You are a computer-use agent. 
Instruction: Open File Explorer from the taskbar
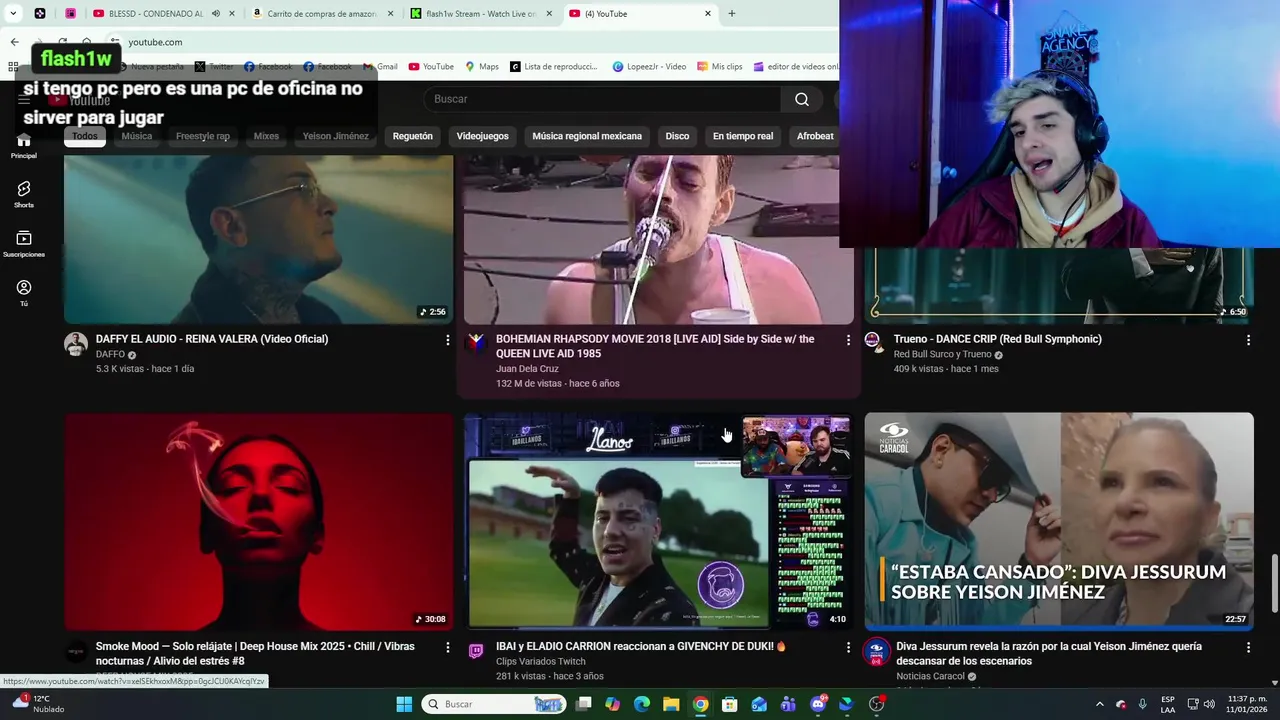(671, 704)
